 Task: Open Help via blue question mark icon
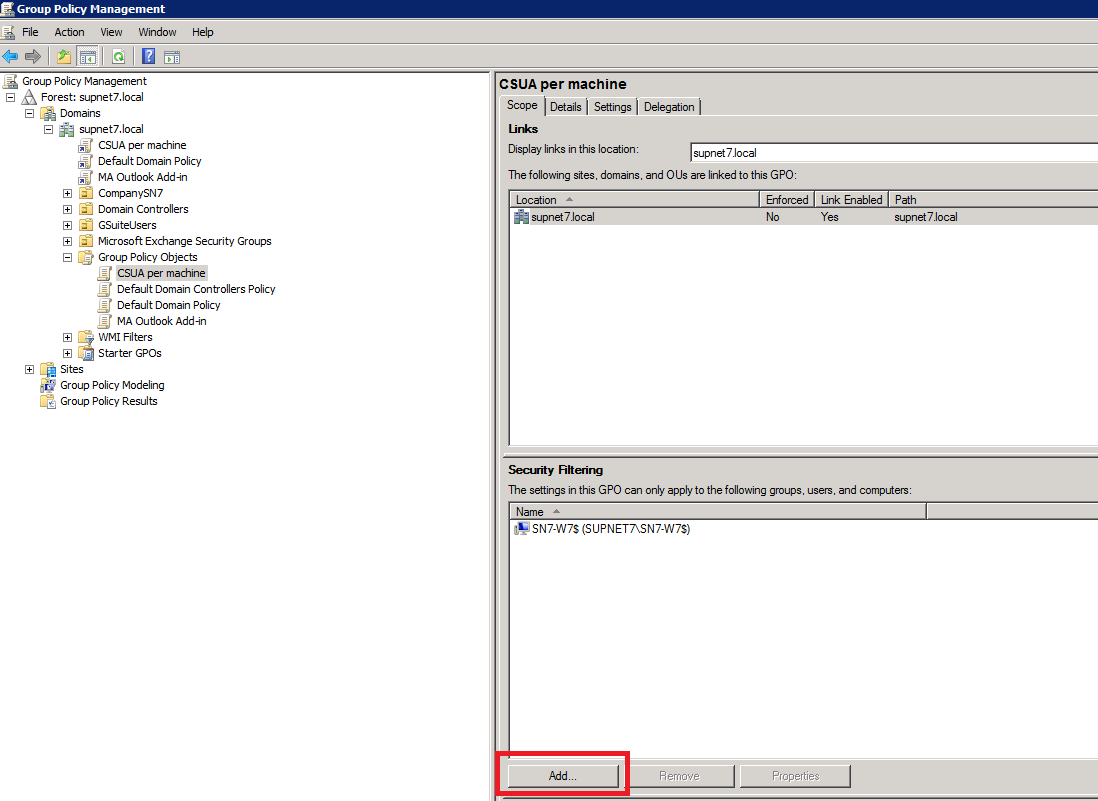[x=148, y=56]
